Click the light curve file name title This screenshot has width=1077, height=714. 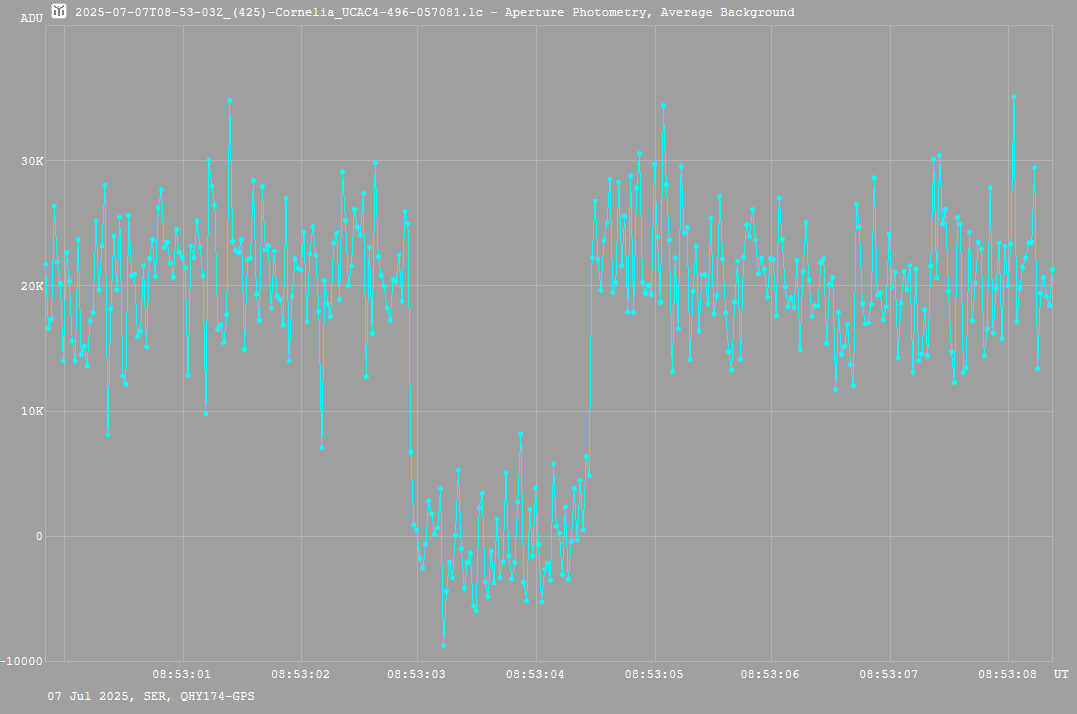click(x=434, y=13)
